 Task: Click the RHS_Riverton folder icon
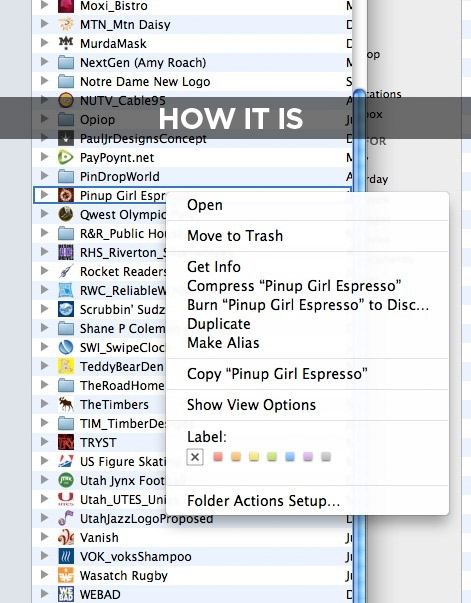(66, 252)
